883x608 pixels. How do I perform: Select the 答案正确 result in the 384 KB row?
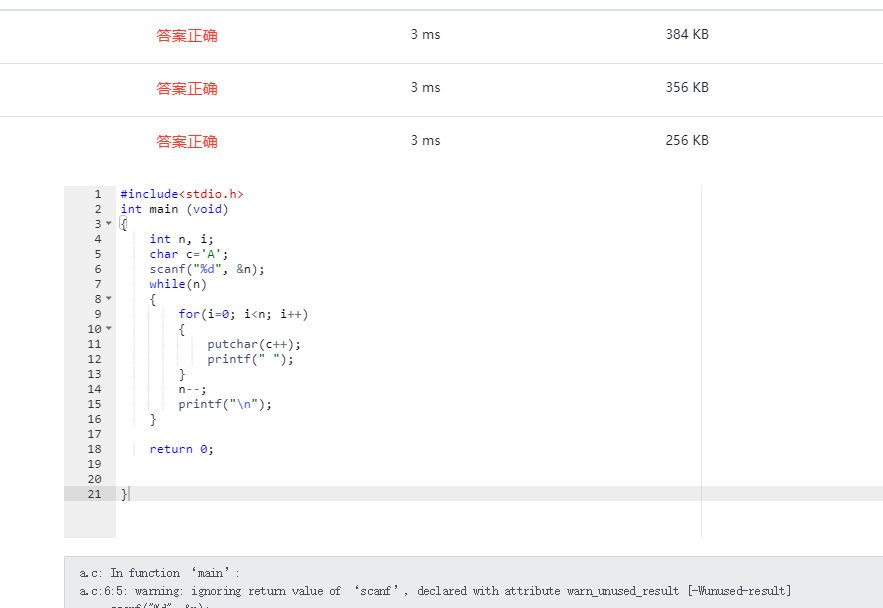coord(187,35)
